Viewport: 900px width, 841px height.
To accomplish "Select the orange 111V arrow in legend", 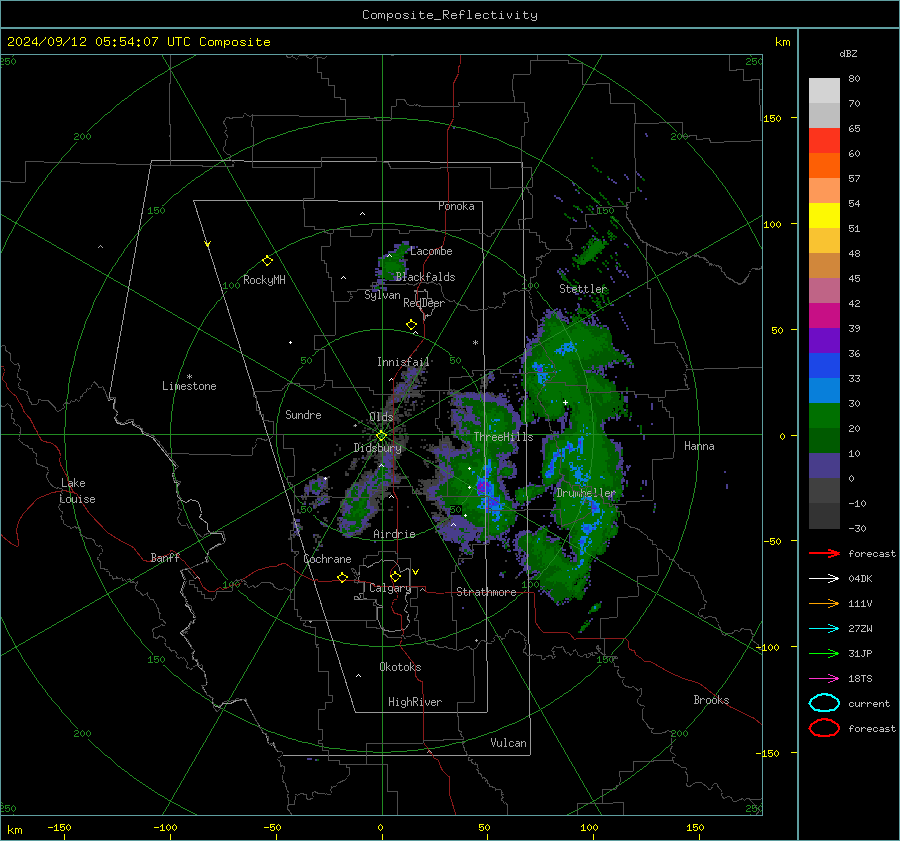I will click(x=824, y=603).
